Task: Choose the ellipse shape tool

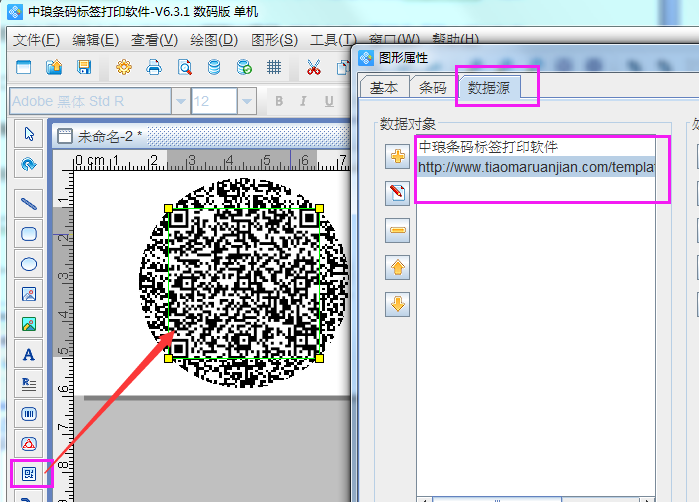Action: pyautogui.click(x=29, y=264)
